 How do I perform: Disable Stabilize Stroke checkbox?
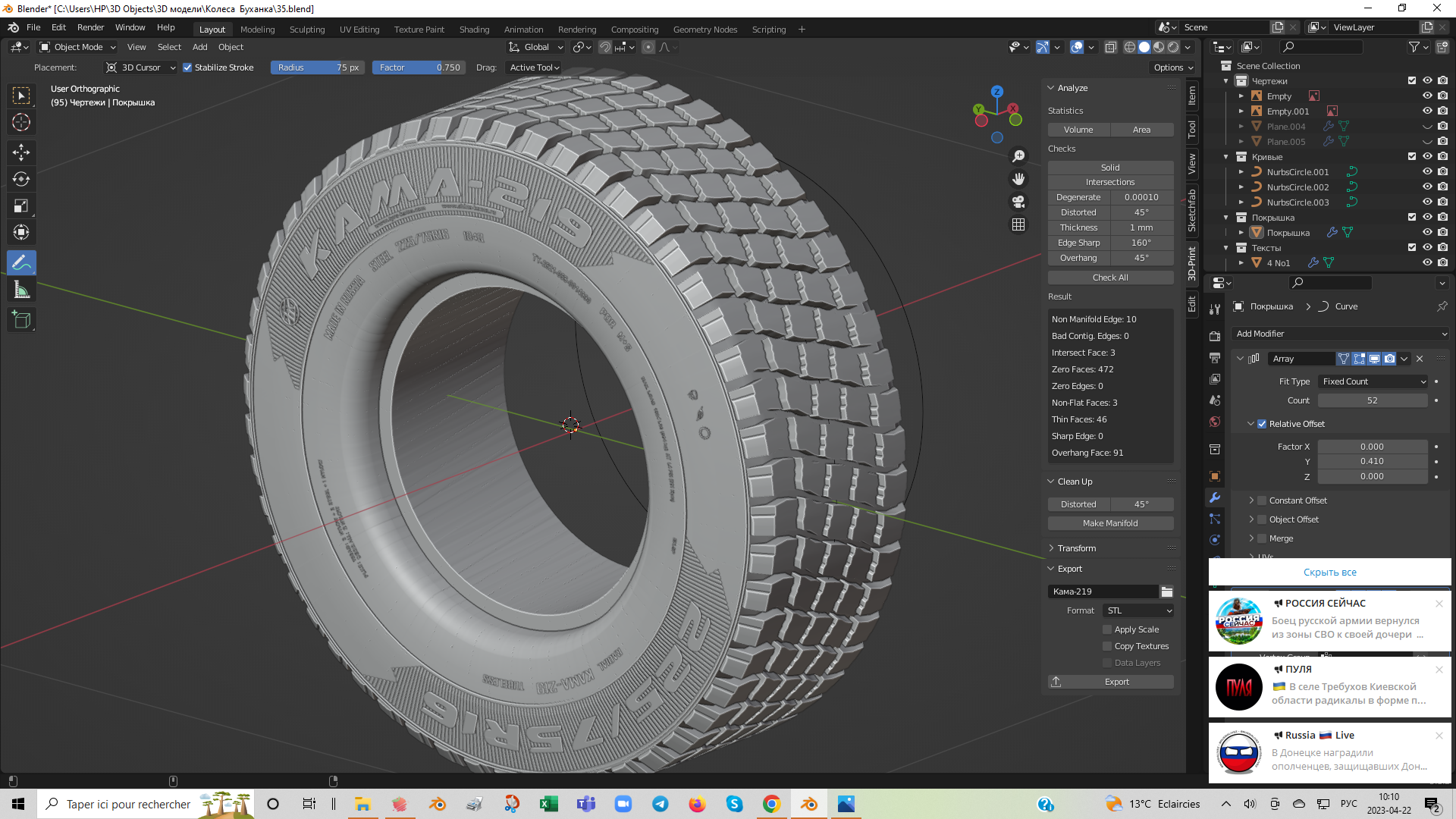click(187, 67)
